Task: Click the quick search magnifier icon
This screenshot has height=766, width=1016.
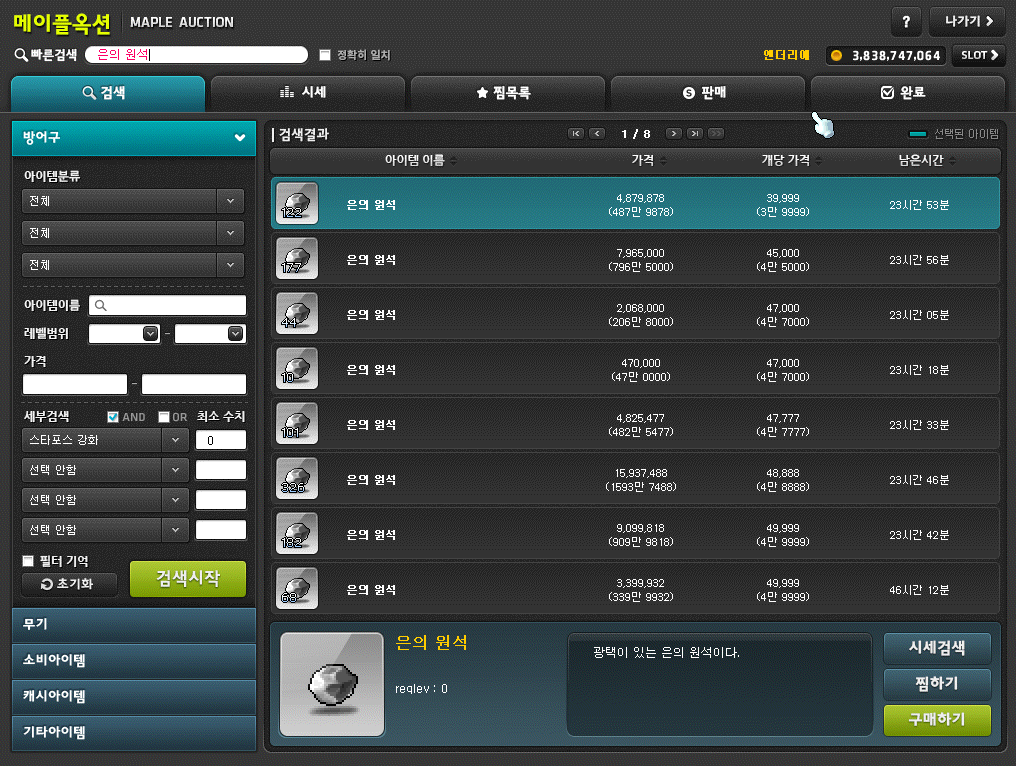Action: [21, 55]
